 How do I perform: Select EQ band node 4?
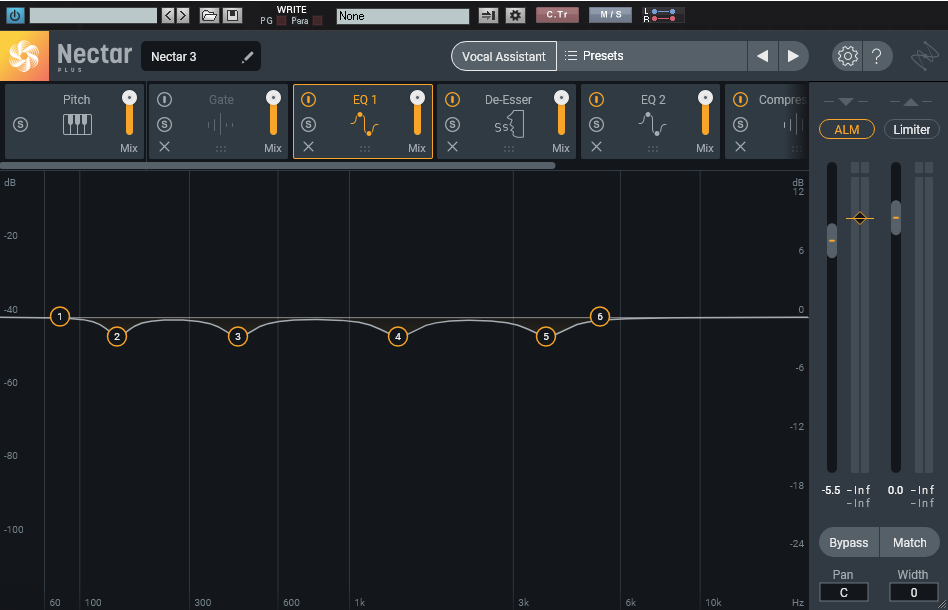(x=398, y=337)
